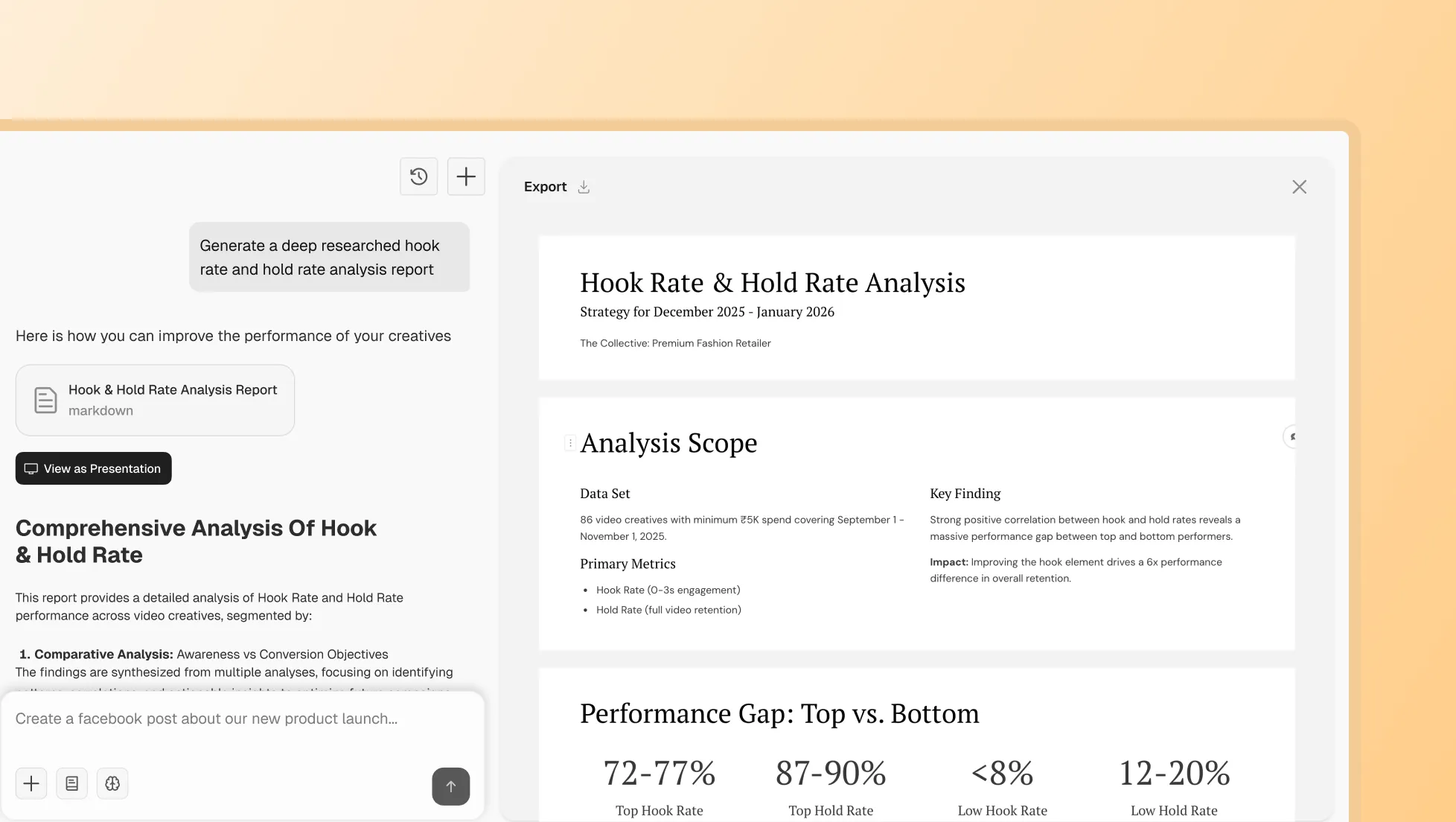Click the message input field

[x=242, y=719]
